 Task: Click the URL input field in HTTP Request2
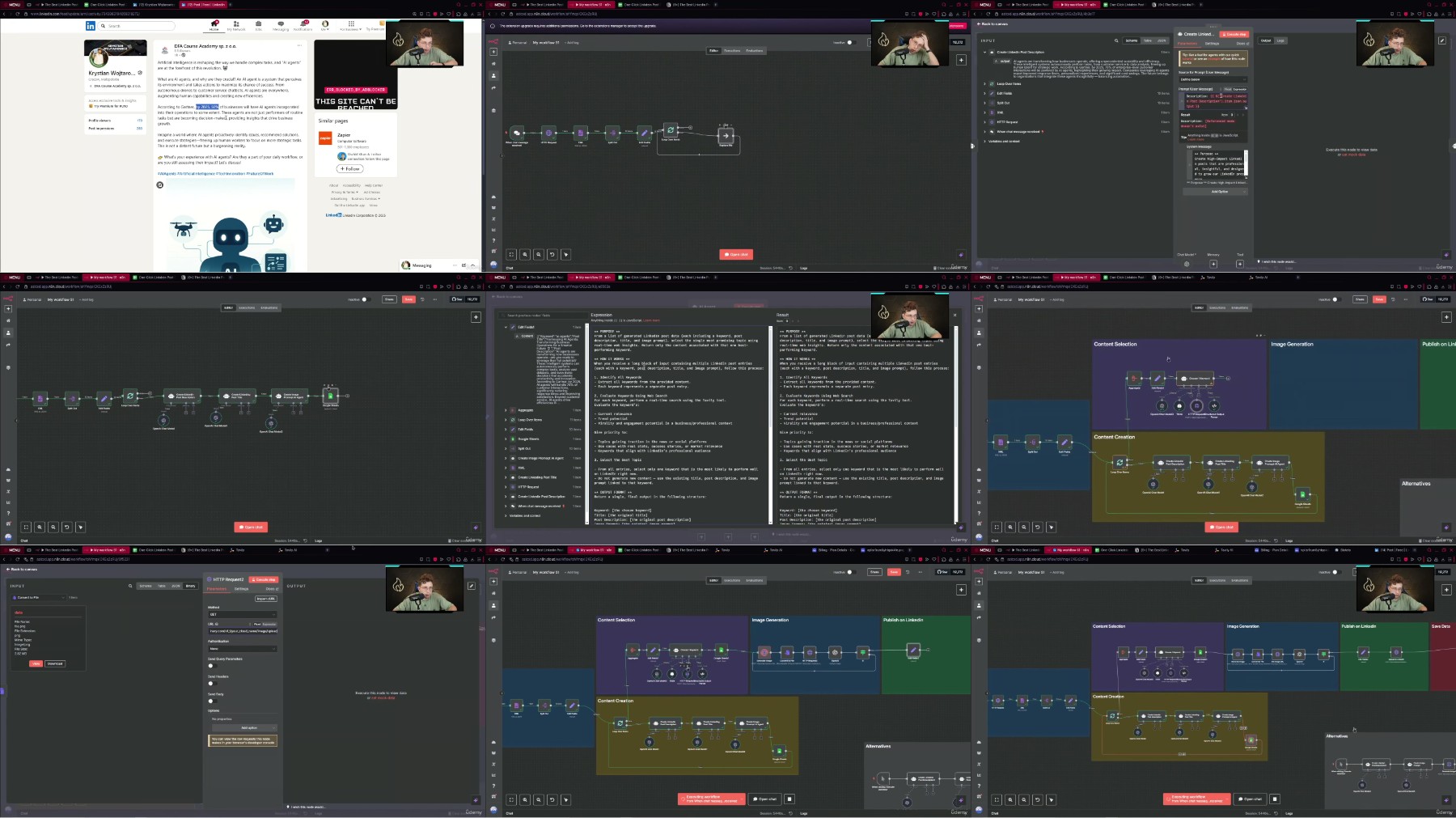pos(243,631)
